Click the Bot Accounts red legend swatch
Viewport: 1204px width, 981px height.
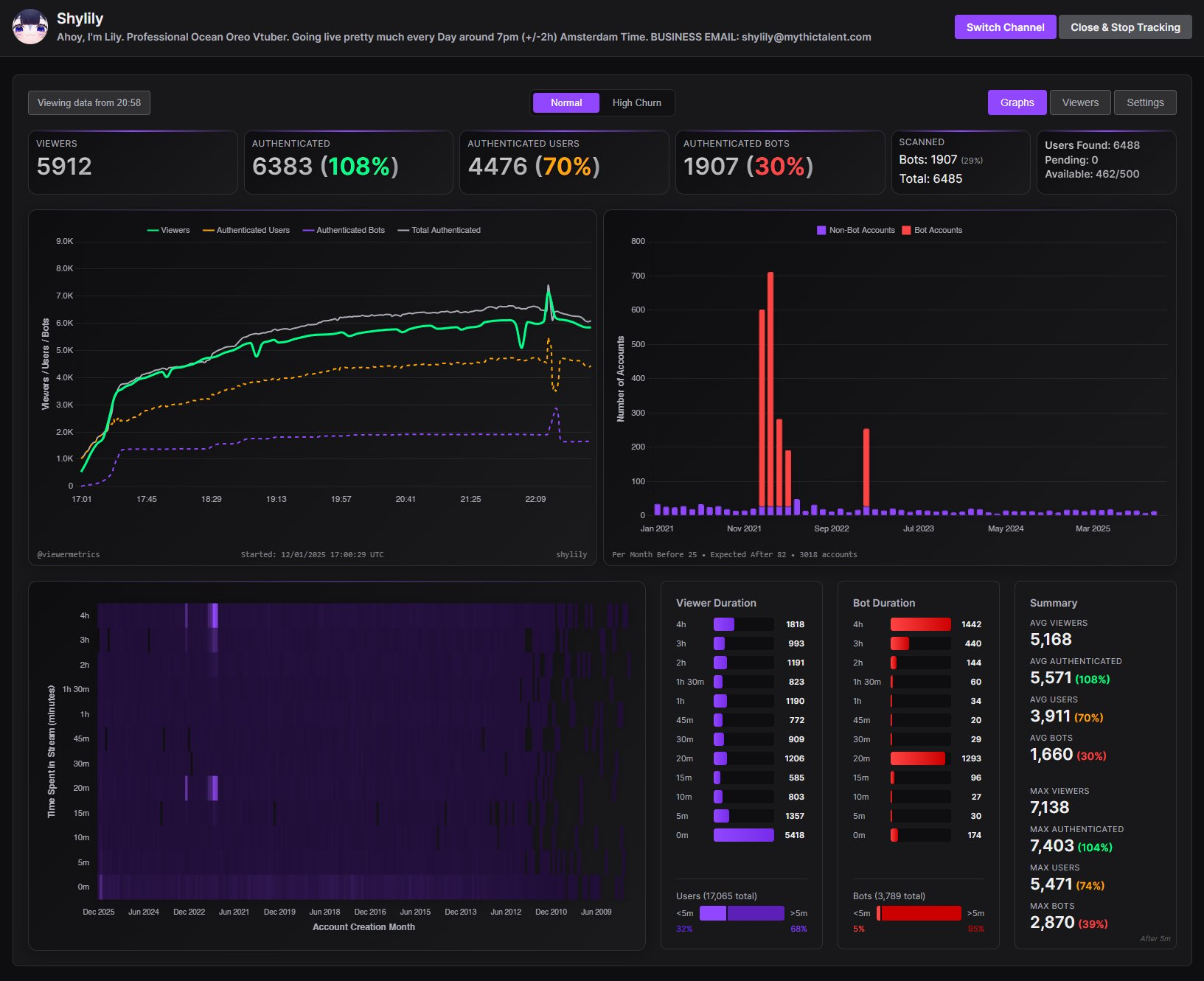point(906,230)
